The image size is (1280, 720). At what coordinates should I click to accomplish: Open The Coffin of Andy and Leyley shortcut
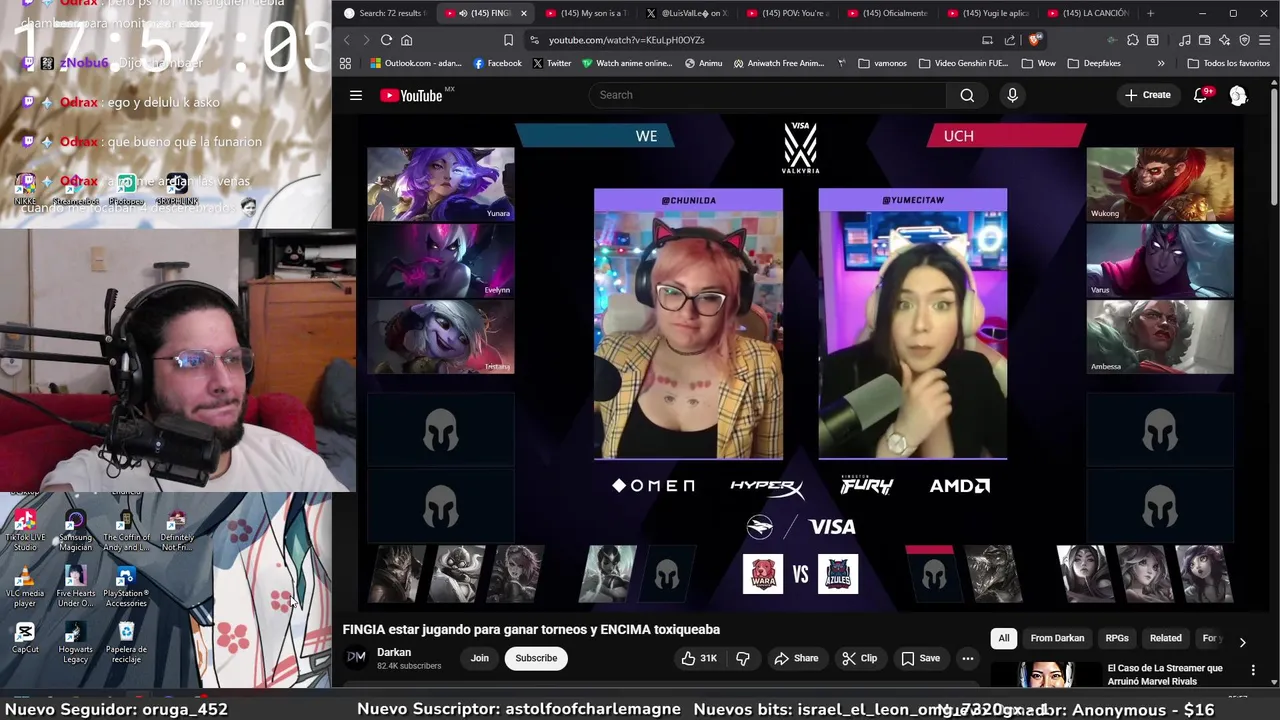pos(126,531)
